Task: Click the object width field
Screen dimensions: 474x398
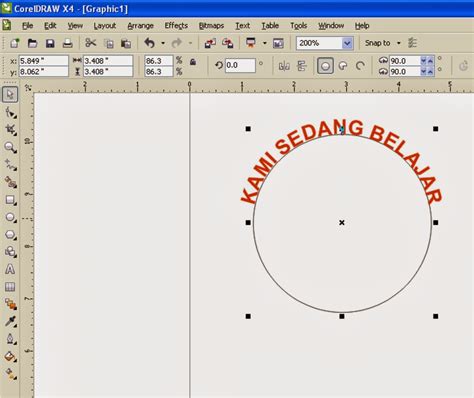Action: click(x=108, y=61)
